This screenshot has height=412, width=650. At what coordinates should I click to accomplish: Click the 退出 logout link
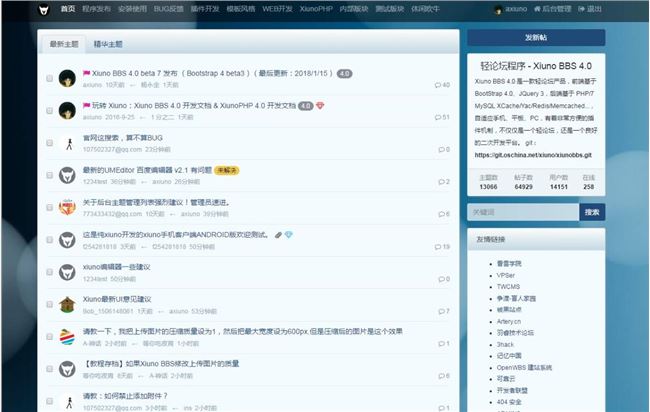click(590, 9)
